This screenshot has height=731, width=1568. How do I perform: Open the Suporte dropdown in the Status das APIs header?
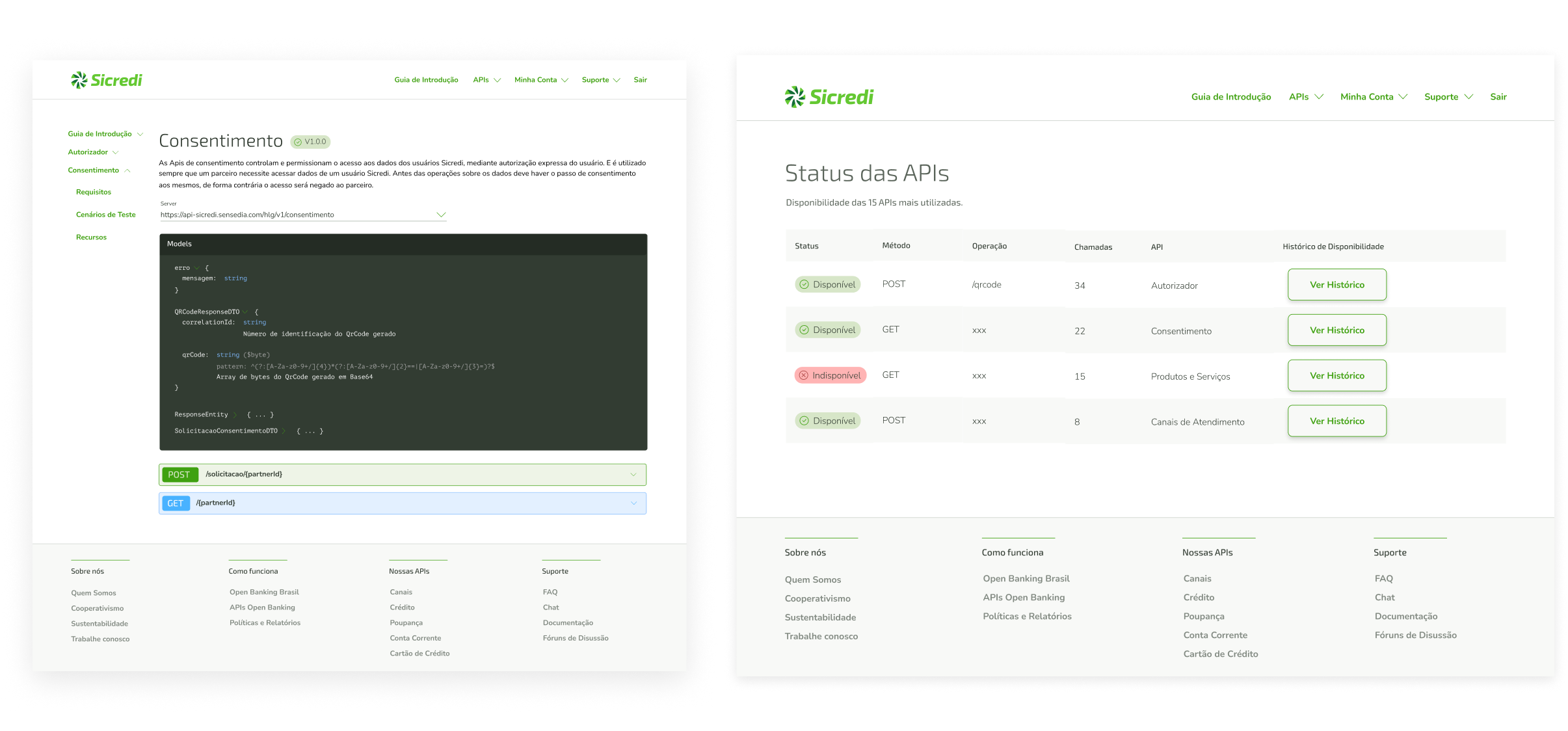click(x=1448, y=97)
